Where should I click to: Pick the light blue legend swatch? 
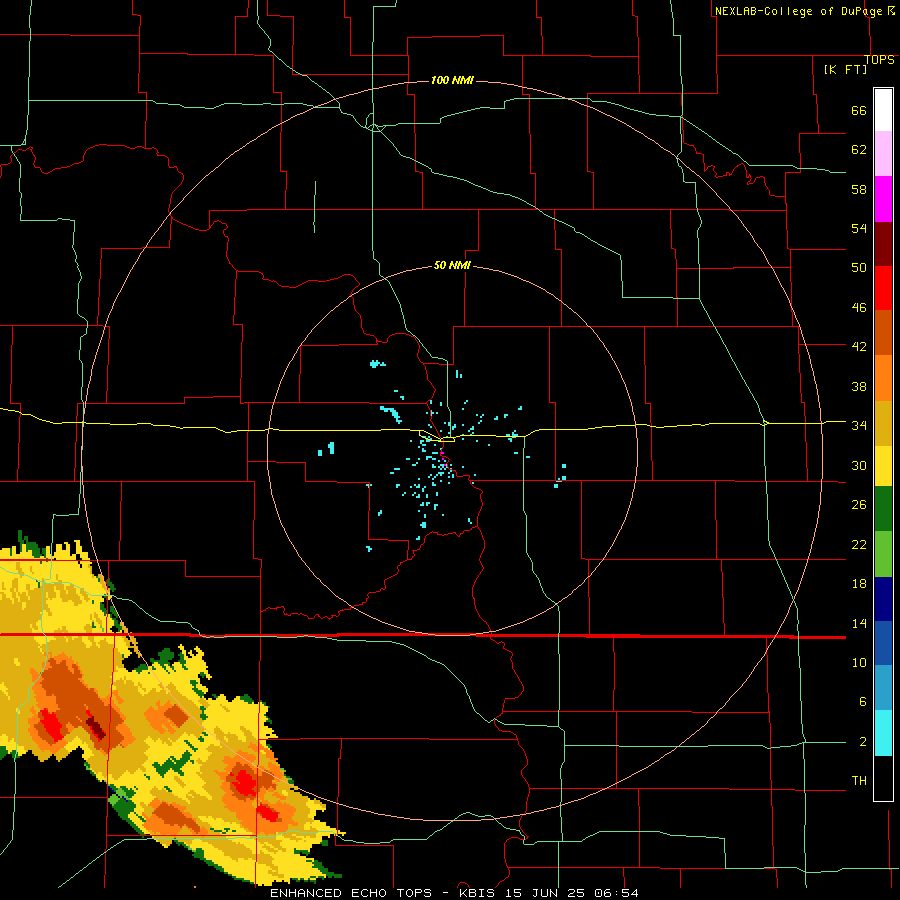[x=883, y=688]
